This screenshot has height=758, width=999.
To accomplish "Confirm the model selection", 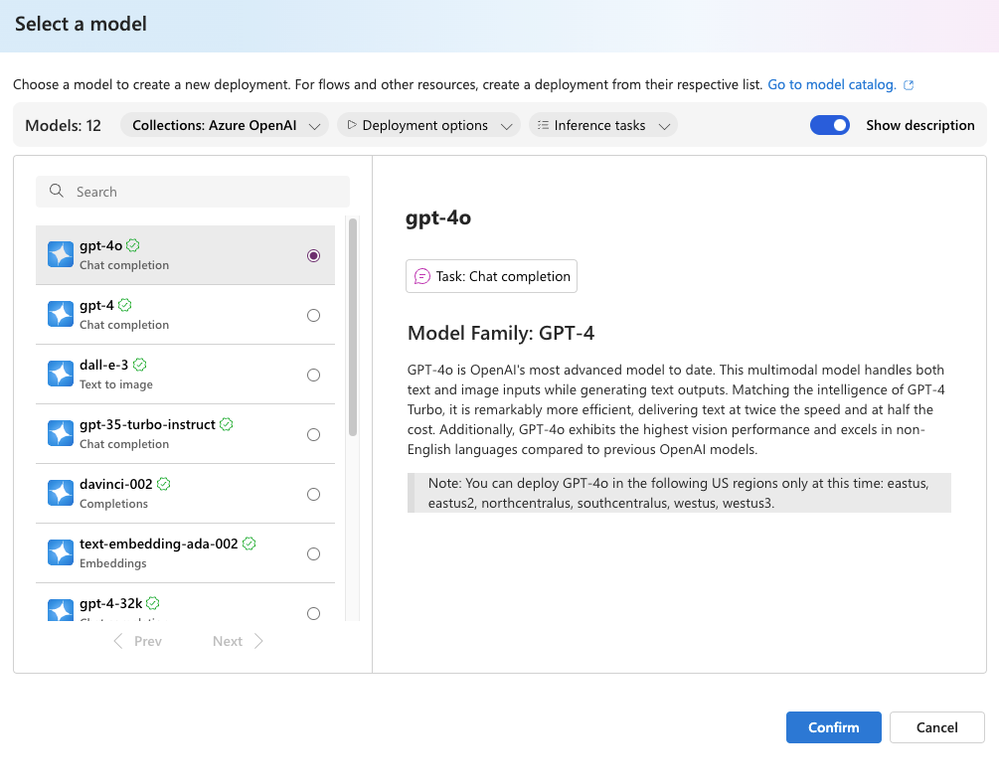I will [833, 727].
